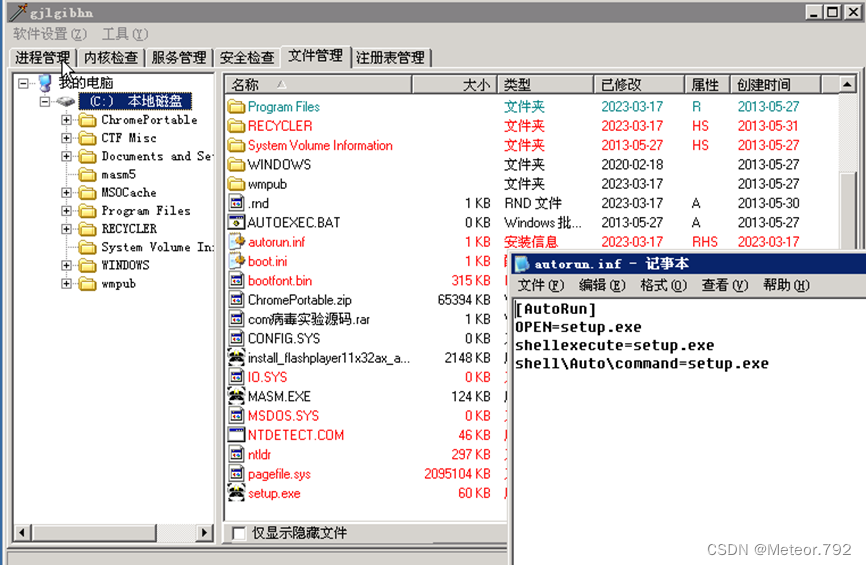The width and height of the screenshot is (866, 565).
Task: Sort file list by 属性 column header
Action: pyautogui.click(x=707, y=85)
